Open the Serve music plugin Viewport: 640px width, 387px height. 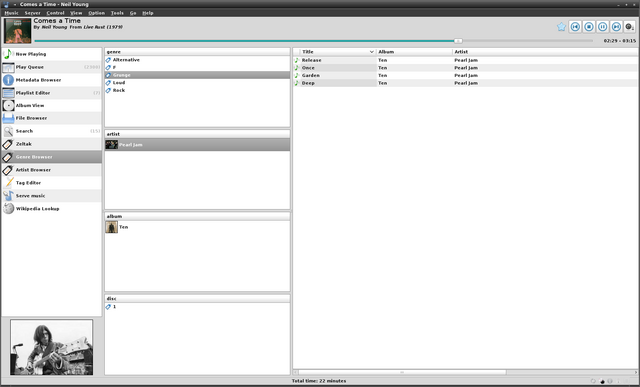51,196
